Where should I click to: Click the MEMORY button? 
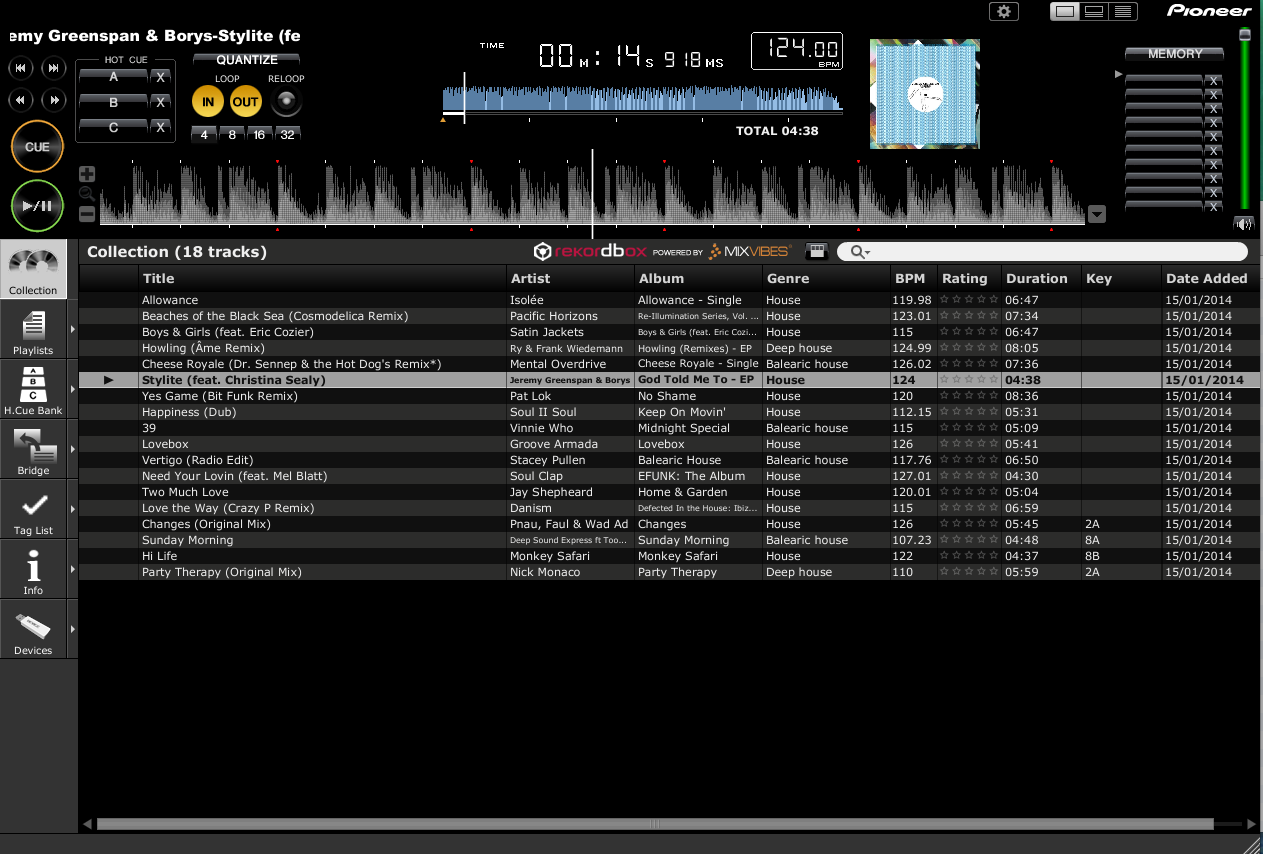click(x=1174, y=54)
